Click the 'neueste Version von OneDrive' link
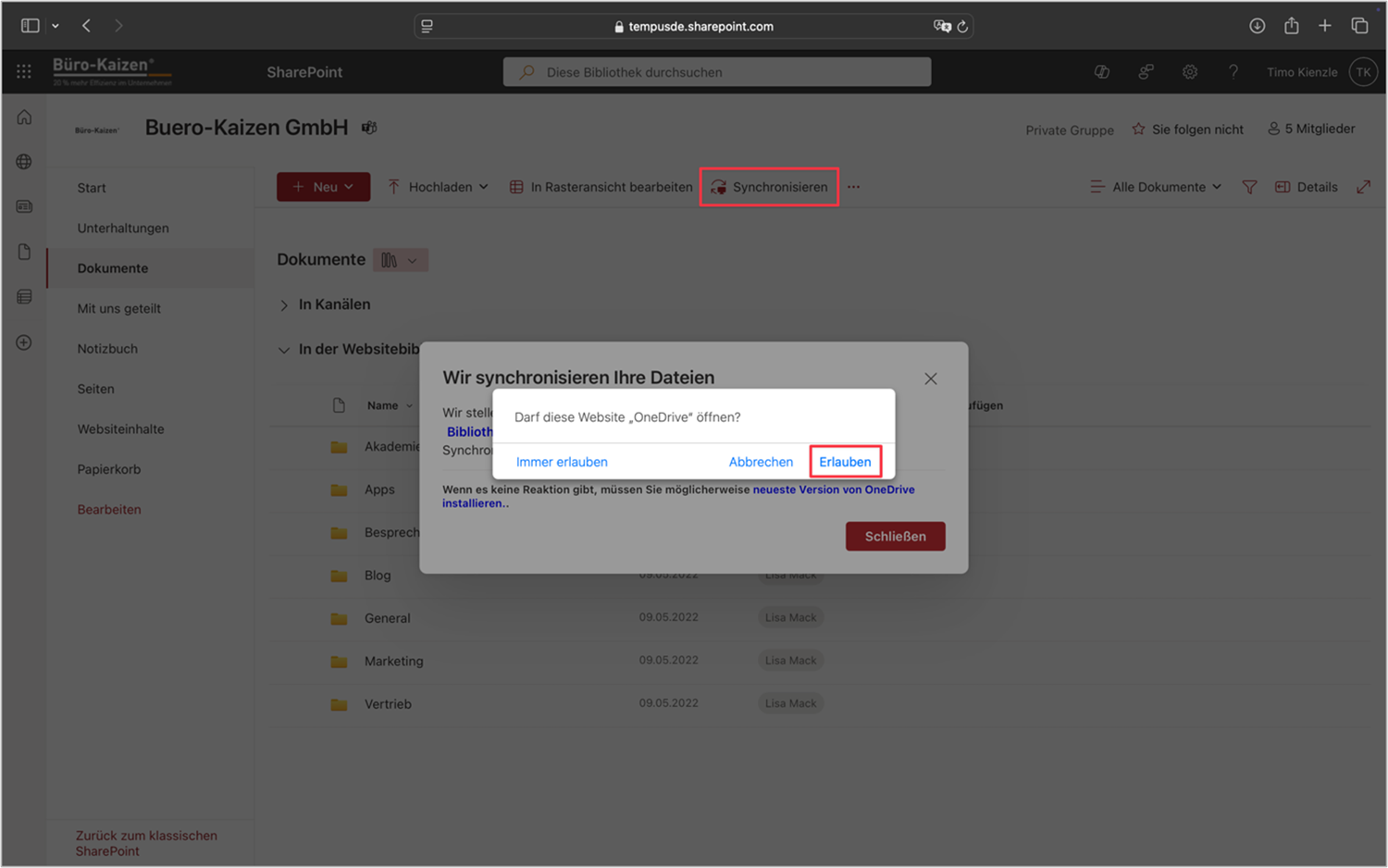 pos(834,490)
